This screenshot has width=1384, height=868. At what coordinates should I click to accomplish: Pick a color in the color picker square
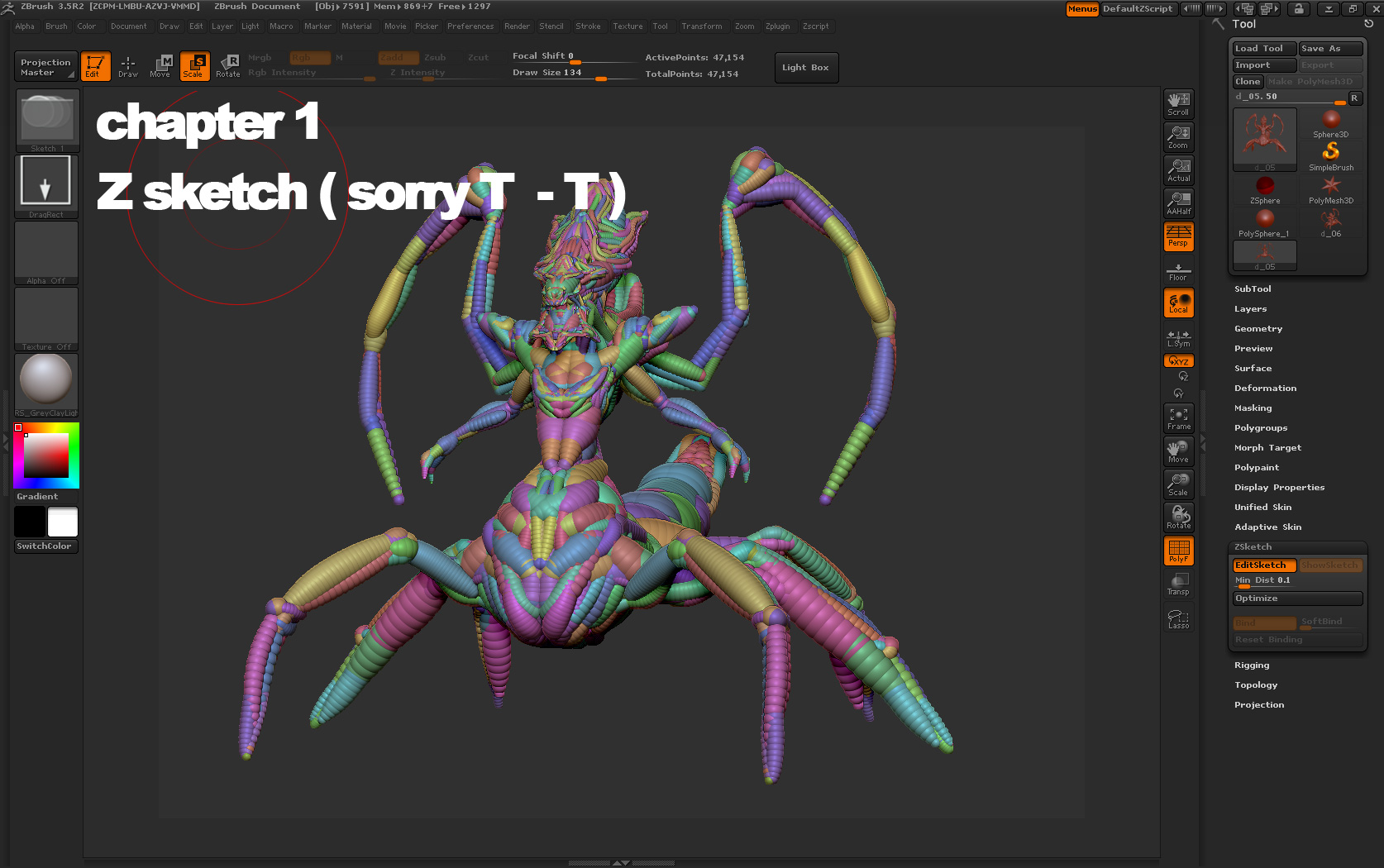pyautogui.click(x=46, y=455)
